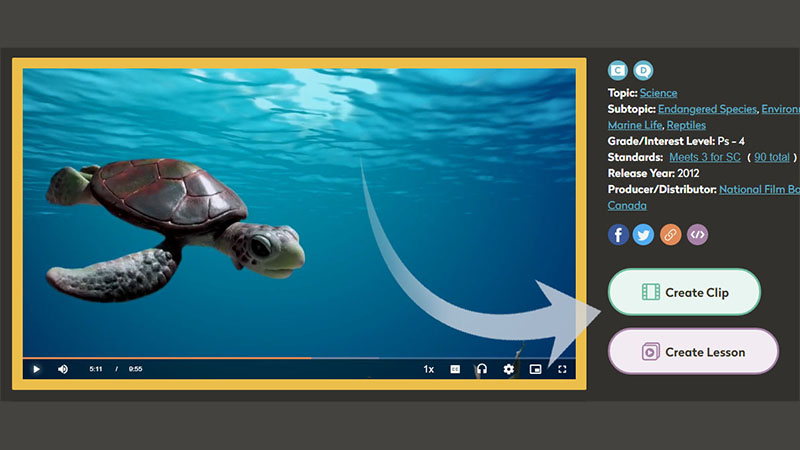Click the headphones audio description icon

[x=481, y=369]
